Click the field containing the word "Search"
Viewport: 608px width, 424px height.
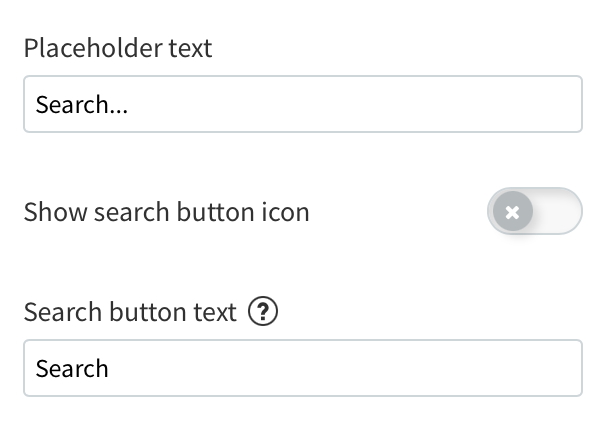(x=302, y=368)
